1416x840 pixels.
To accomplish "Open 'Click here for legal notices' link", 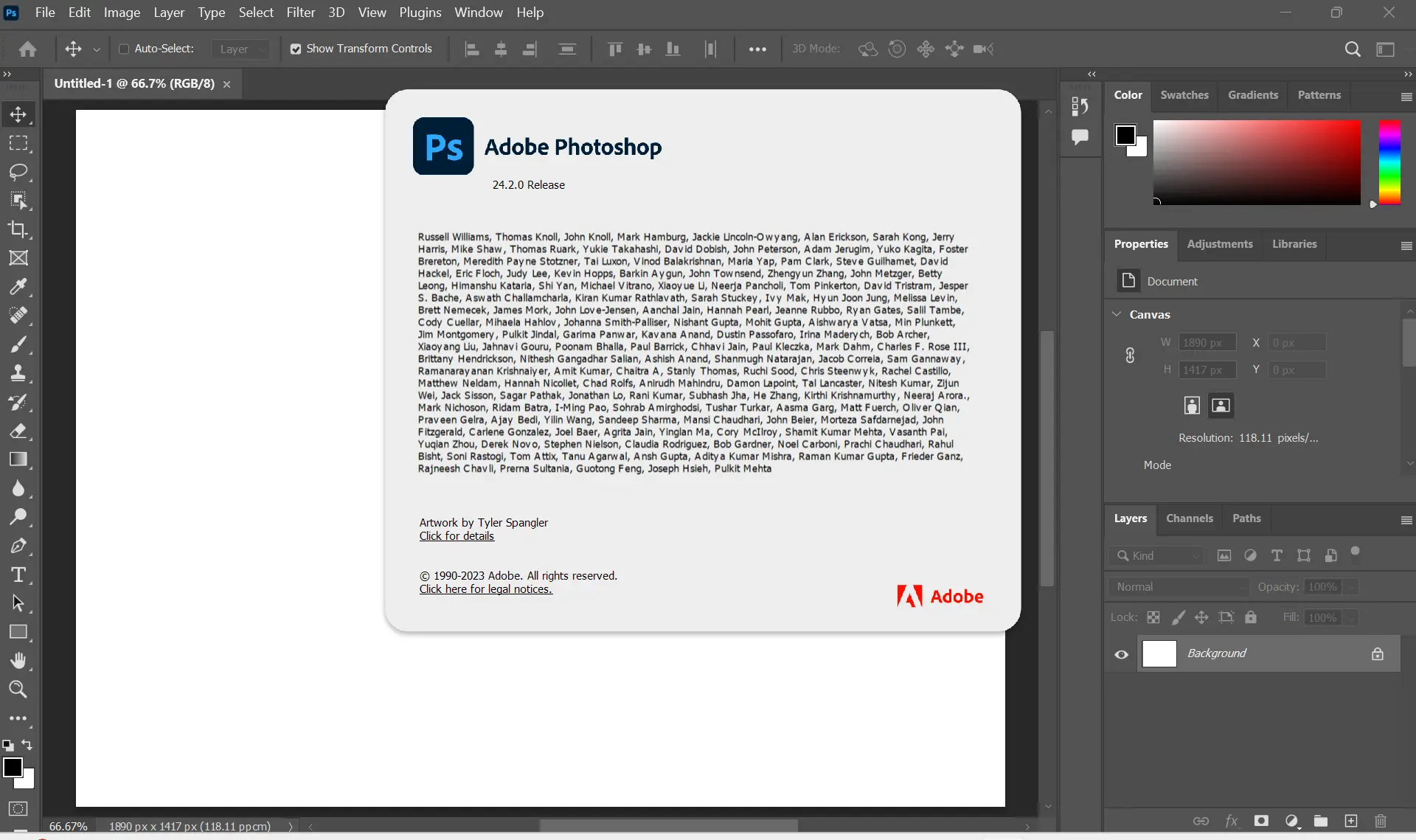I will tap(485, 589).
